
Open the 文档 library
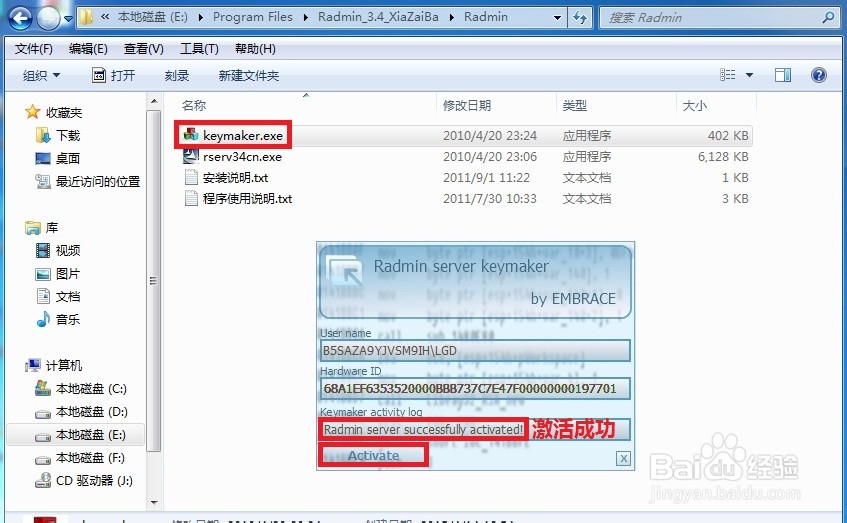(68, 297)
